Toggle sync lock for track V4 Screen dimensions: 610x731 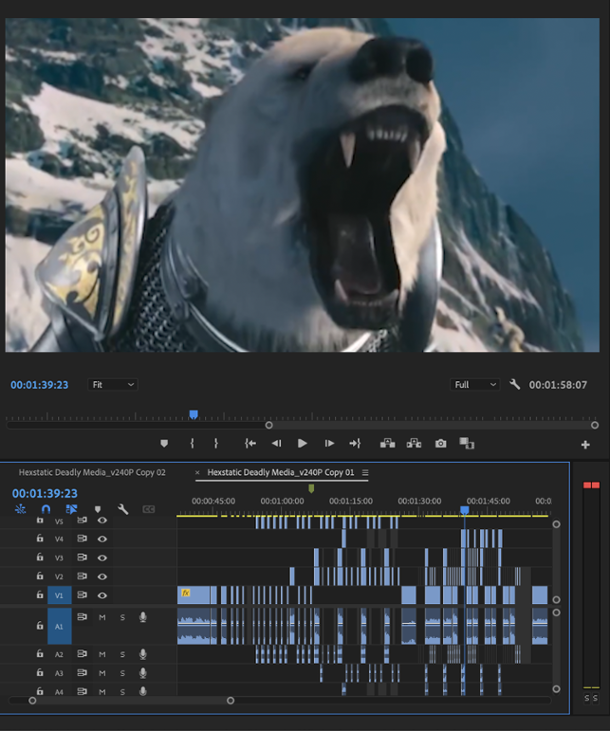(82, 538)
